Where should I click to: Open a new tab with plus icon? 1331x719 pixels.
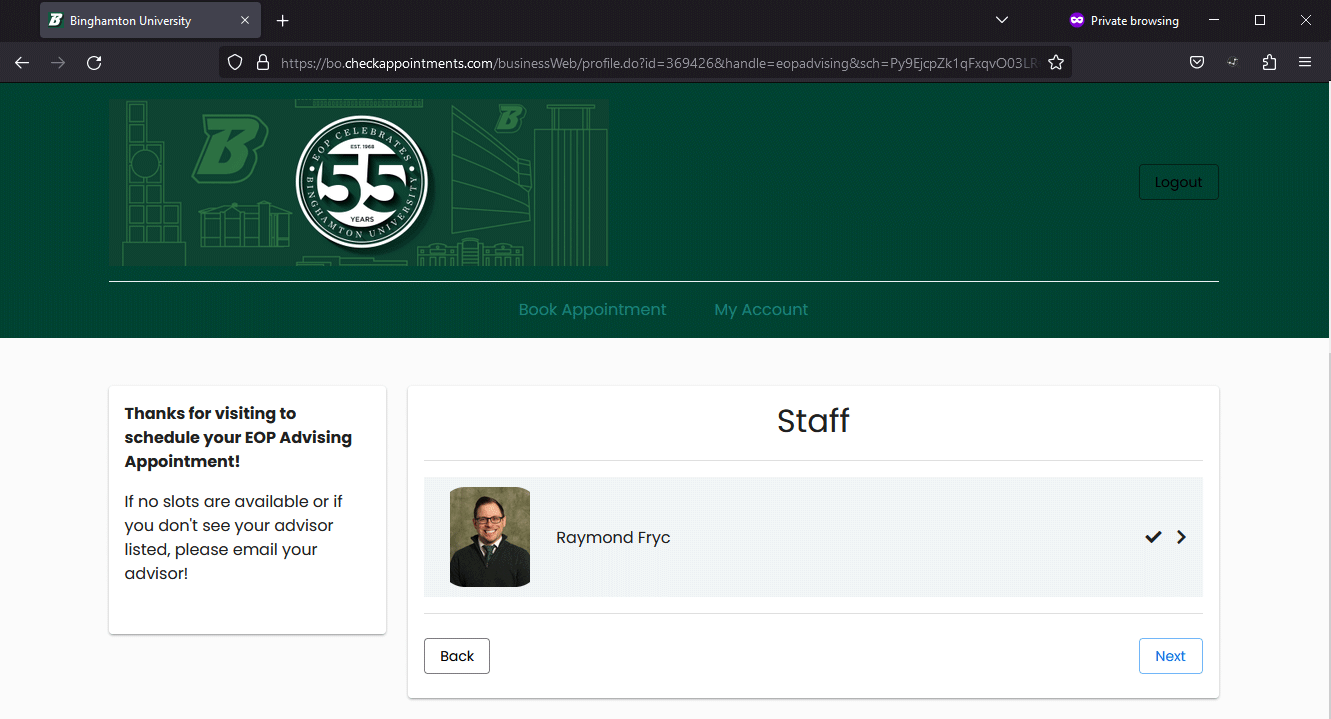coord(283,21)
